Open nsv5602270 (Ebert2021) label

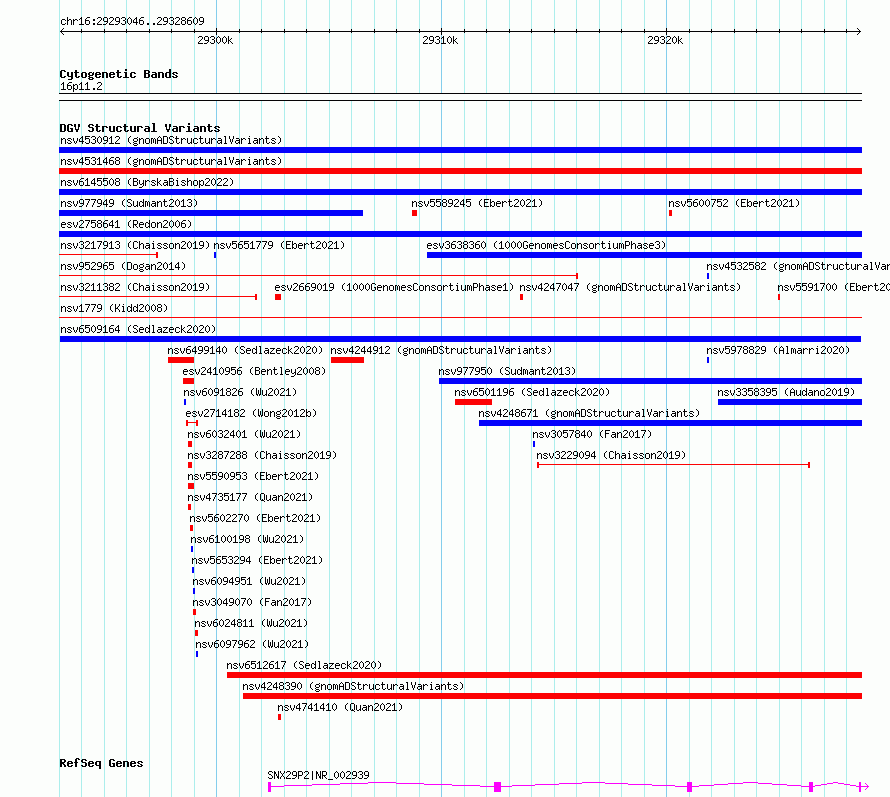(x=255, y=518)
